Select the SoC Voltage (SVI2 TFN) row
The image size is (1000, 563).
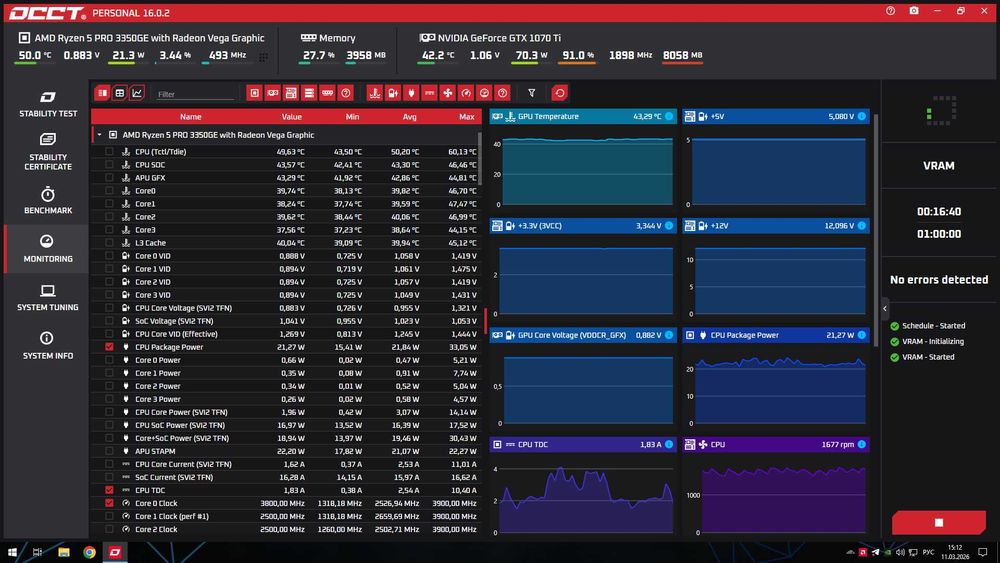286,321
